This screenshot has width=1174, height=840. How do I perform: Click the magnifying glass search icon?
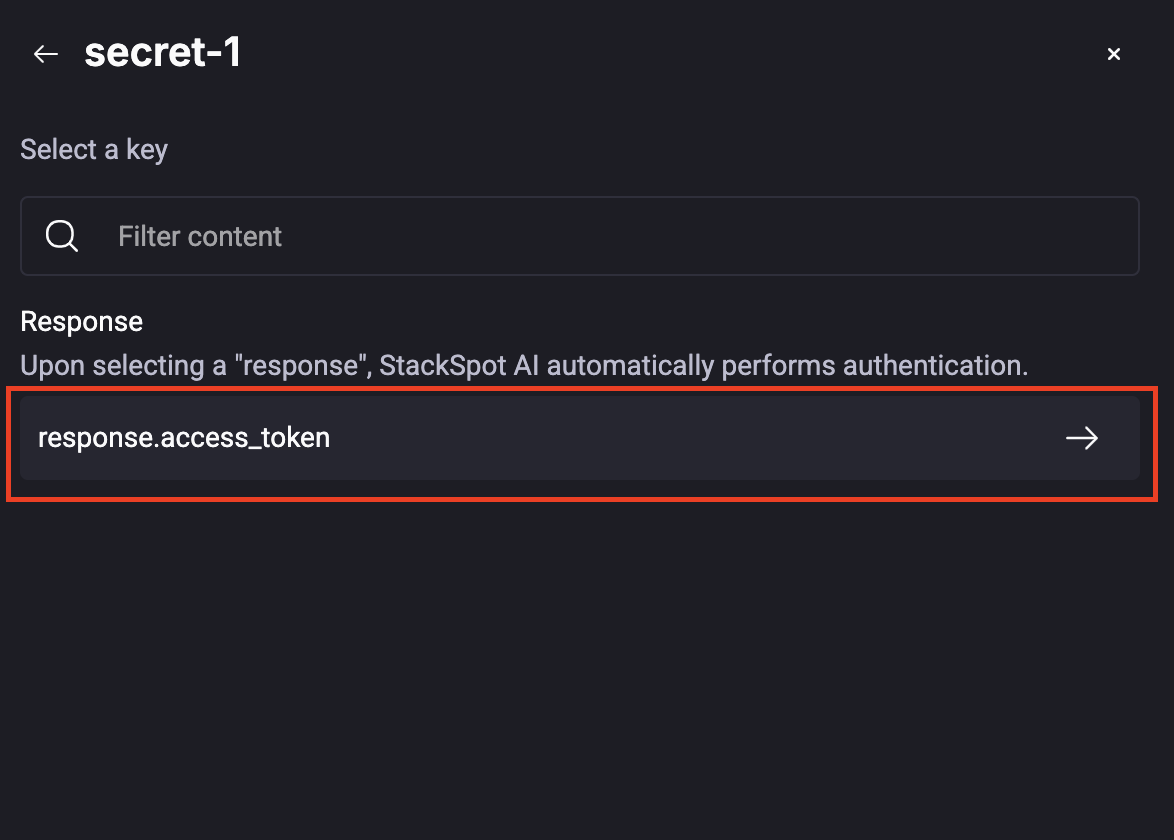tap(62, 236)
